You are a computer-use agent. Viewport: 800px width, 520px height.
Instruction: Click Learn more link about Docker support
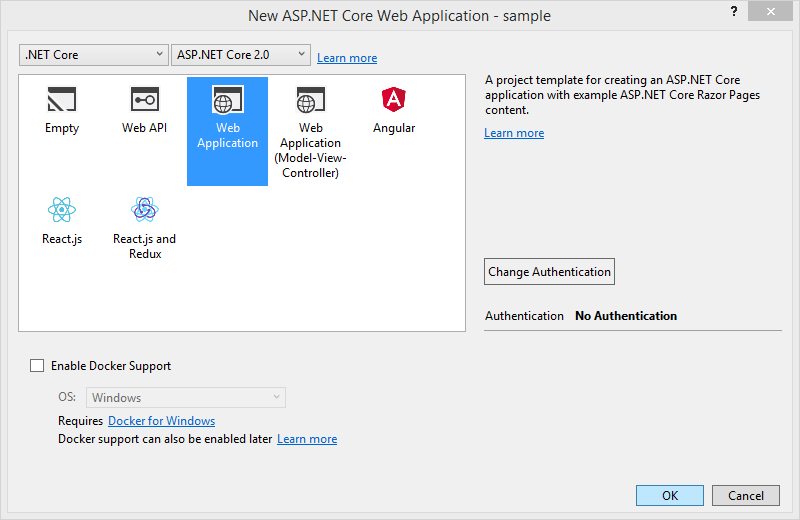(307, 439)
